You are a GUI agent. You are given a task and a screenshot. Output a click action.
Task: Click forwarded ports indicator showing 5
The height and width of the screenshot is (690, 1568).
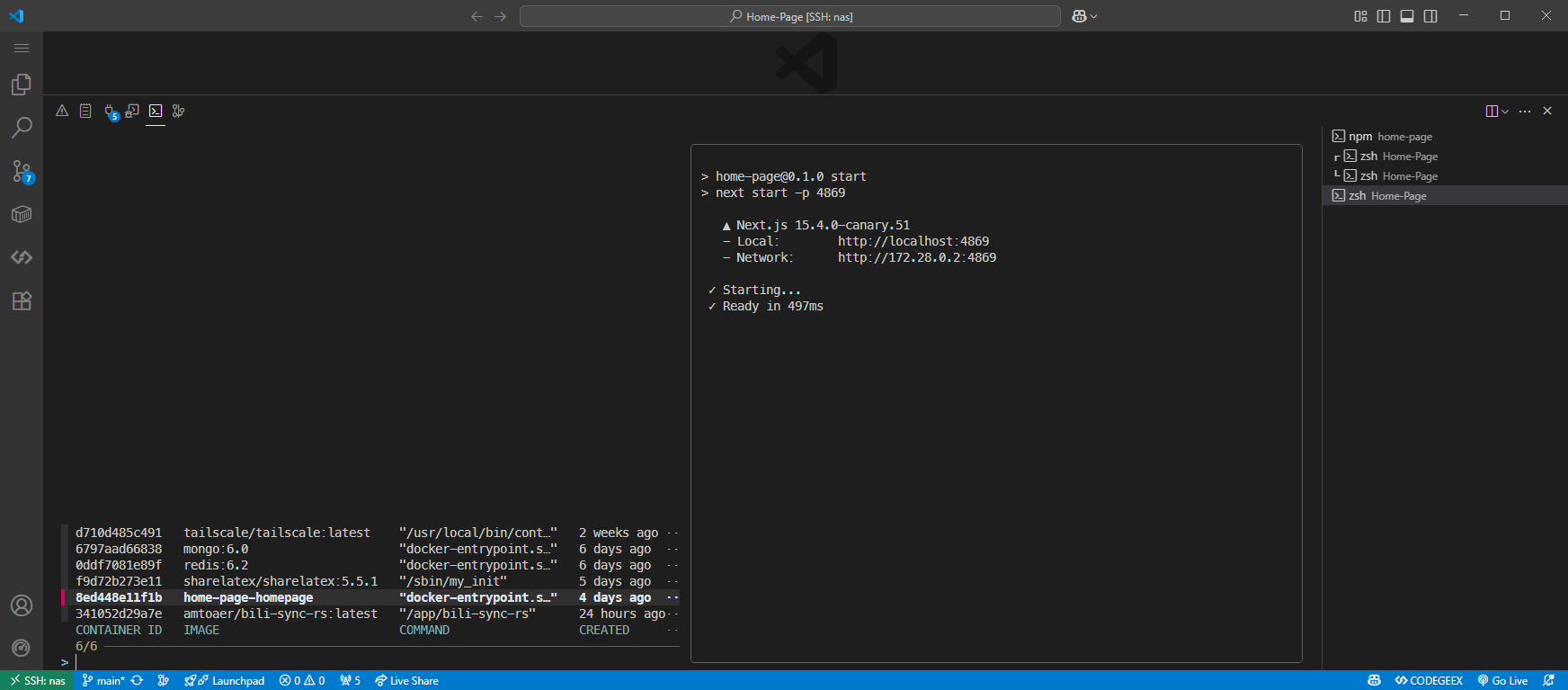tap(350, 680)
